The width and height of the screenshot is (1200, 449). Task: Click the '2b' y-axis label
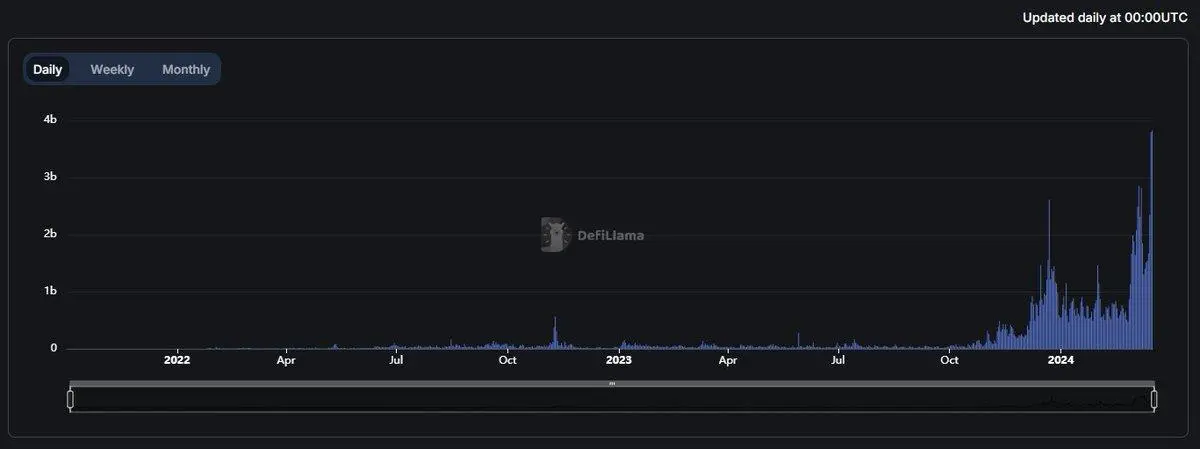(50, 234)
